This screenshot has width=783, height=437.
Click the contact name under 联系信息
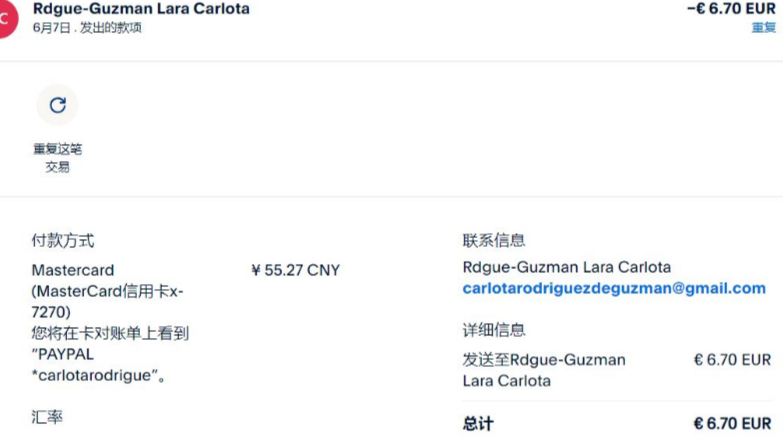[x=566, y=267]
